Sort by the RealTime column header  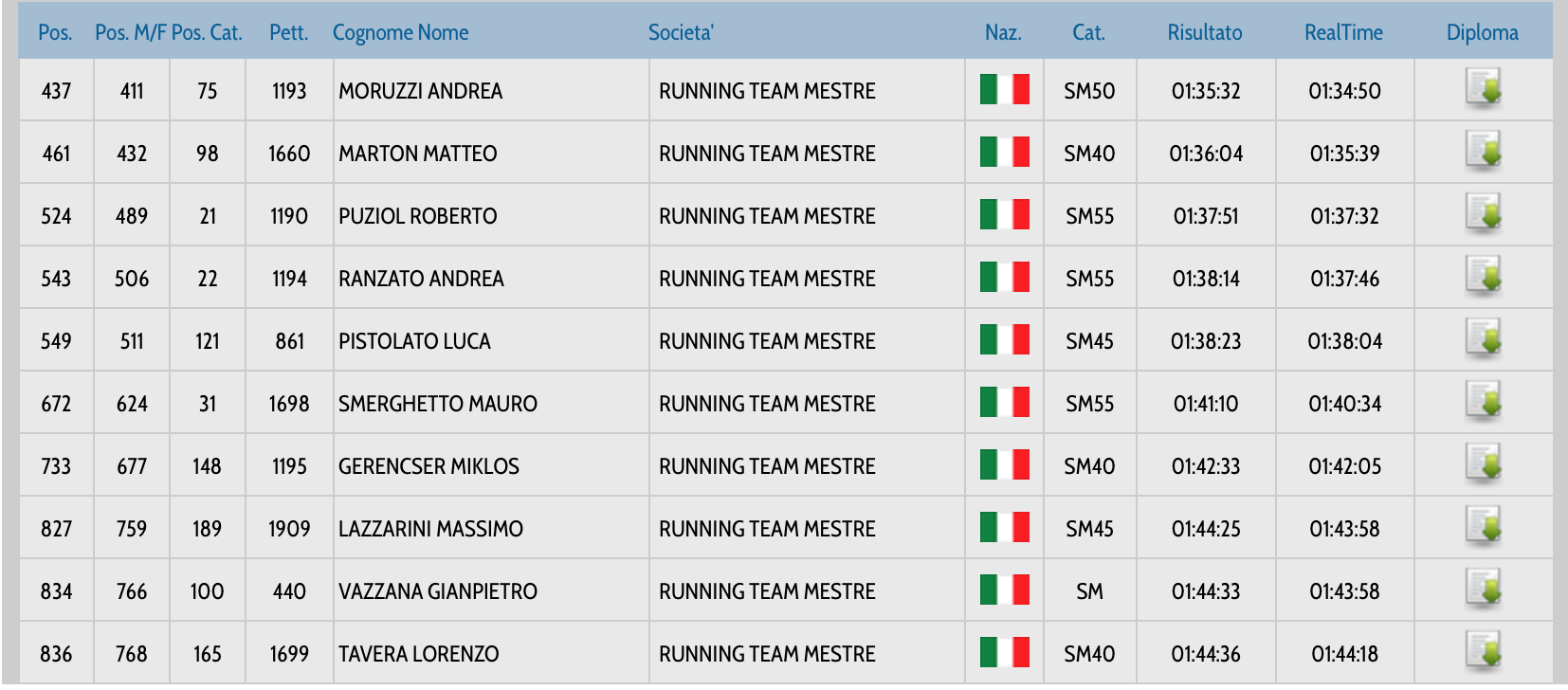(x=1343, y=32)
